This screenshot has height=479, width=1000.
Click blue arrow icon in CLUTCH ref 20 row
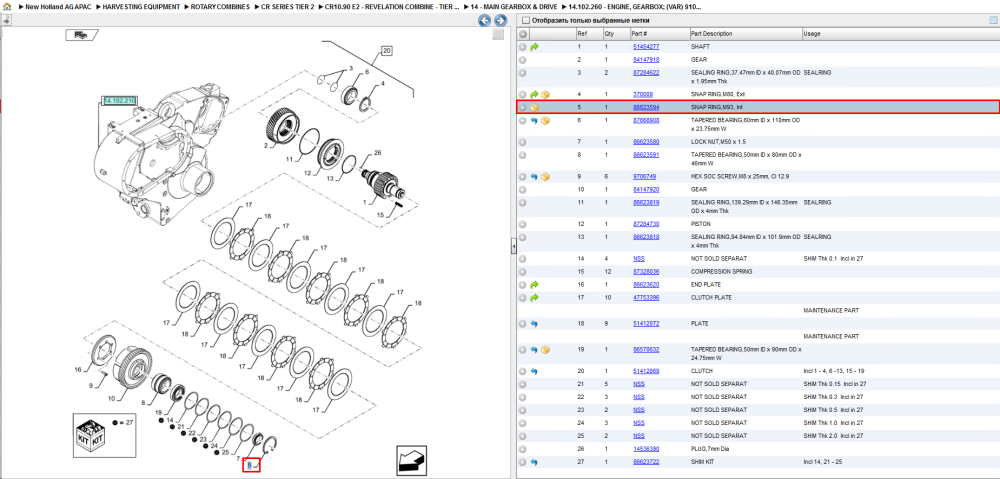tap(534, 371)
